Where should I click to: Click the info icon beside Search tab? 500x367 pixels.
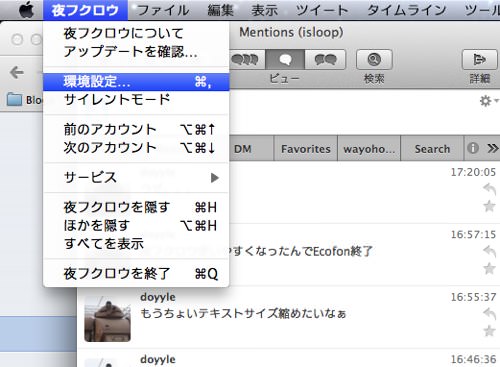pos(473,148)
